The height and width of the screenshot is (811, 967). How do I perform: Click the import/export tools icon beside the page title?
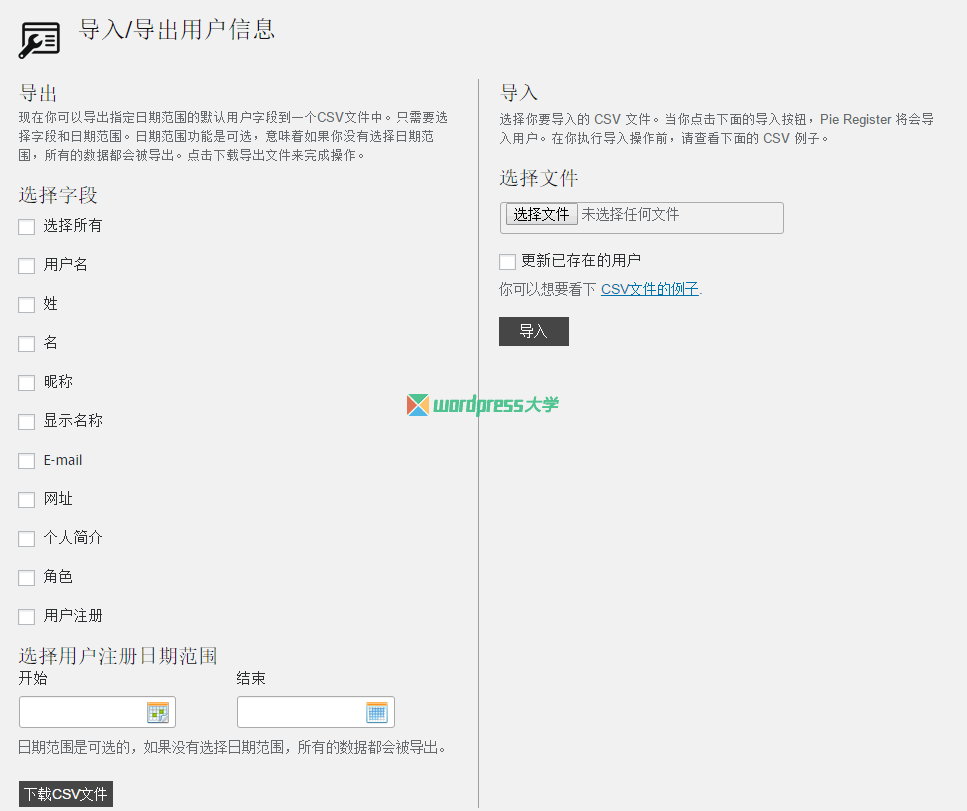coord(39,40)
